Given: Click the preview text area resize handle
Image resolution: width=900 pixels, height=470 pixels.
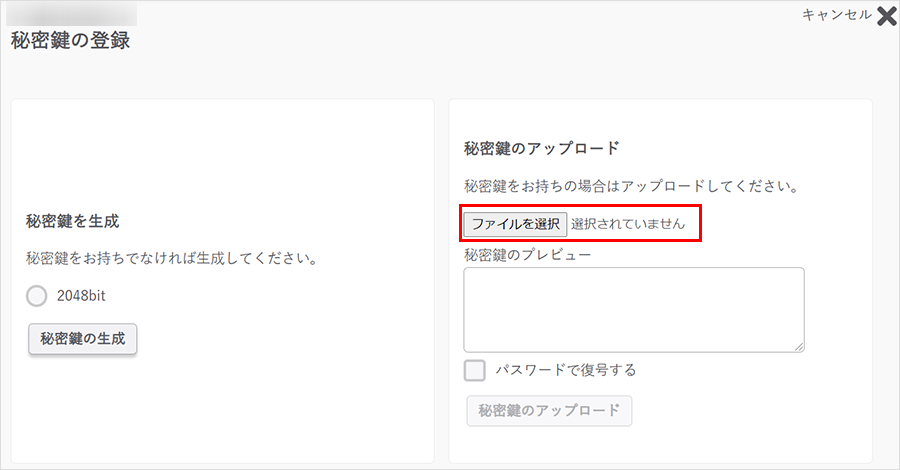Looking at the screenshot, I should coord(799,346).
